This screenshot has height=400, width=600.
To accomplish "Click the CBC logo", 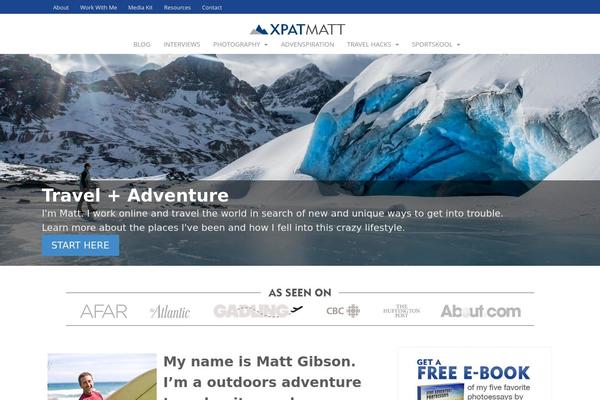I will tap(343, 311).
